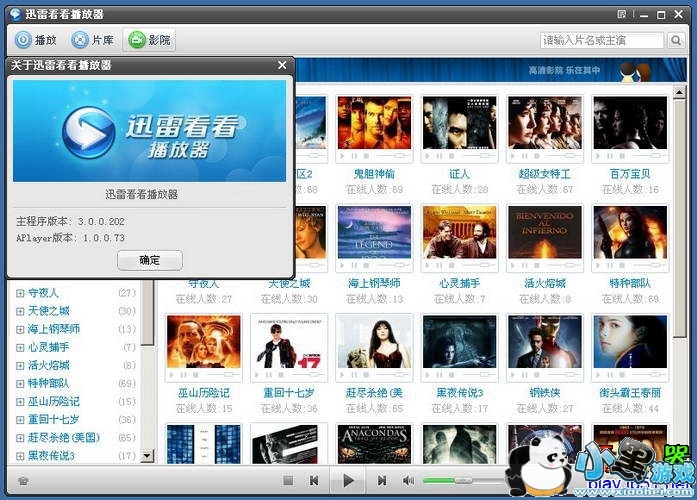Open the 钢铁侠 Iron Man poster

tap(545, 341)
